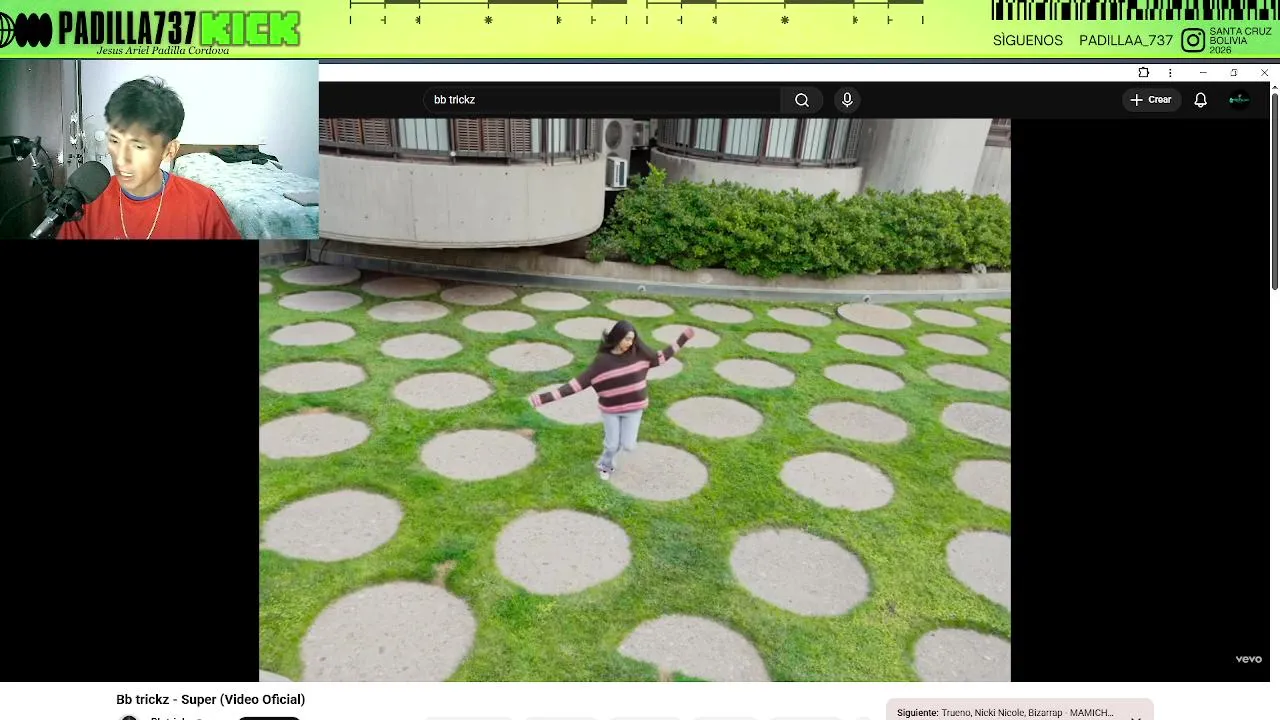
Task: Open the account avatar menu
Action: (x=1239, y=100)
